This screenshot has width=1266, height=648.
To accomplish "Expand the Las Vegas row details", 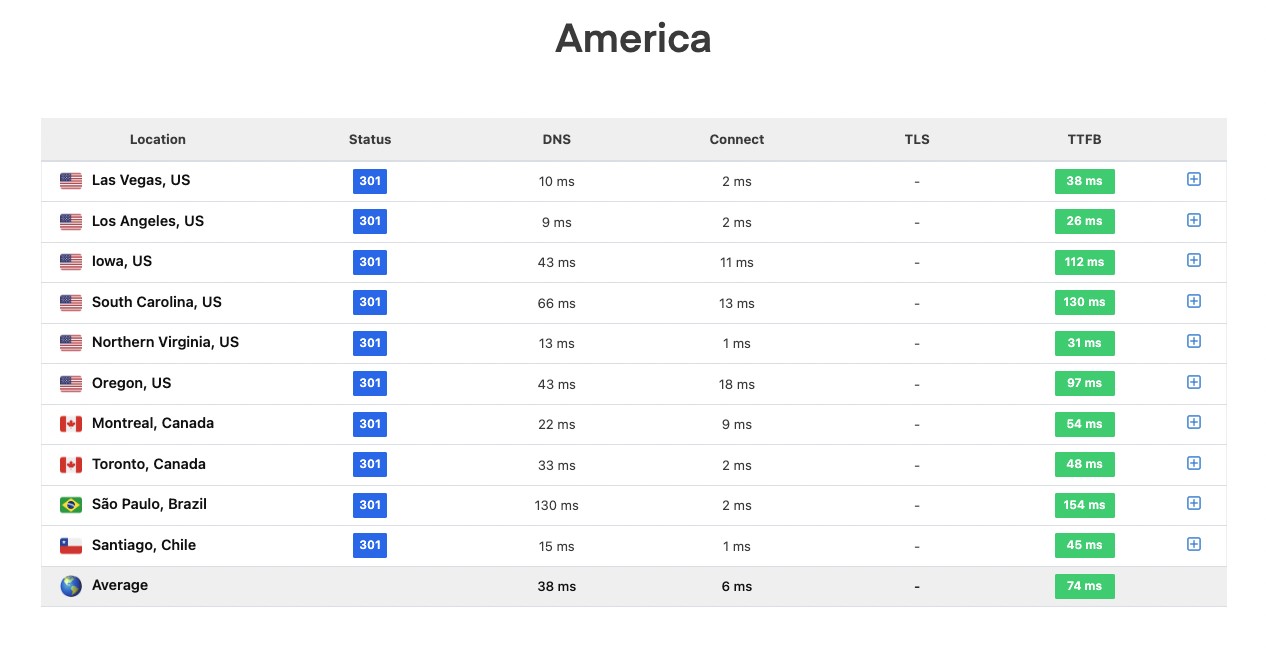I will click(x=1193, y=180).
